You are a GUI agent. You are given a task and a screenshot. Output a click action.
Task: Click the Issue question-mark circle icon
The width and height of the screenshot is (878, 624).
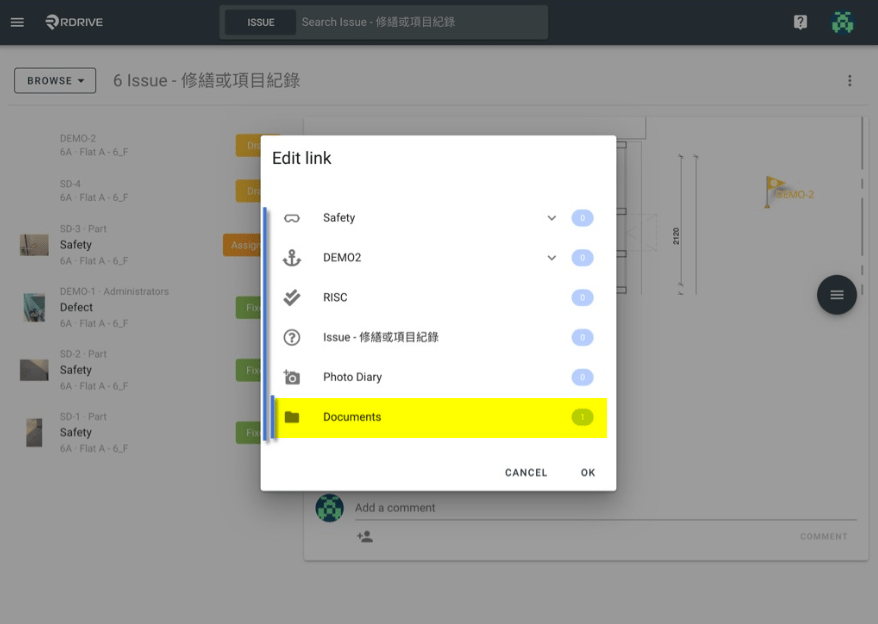292,337
